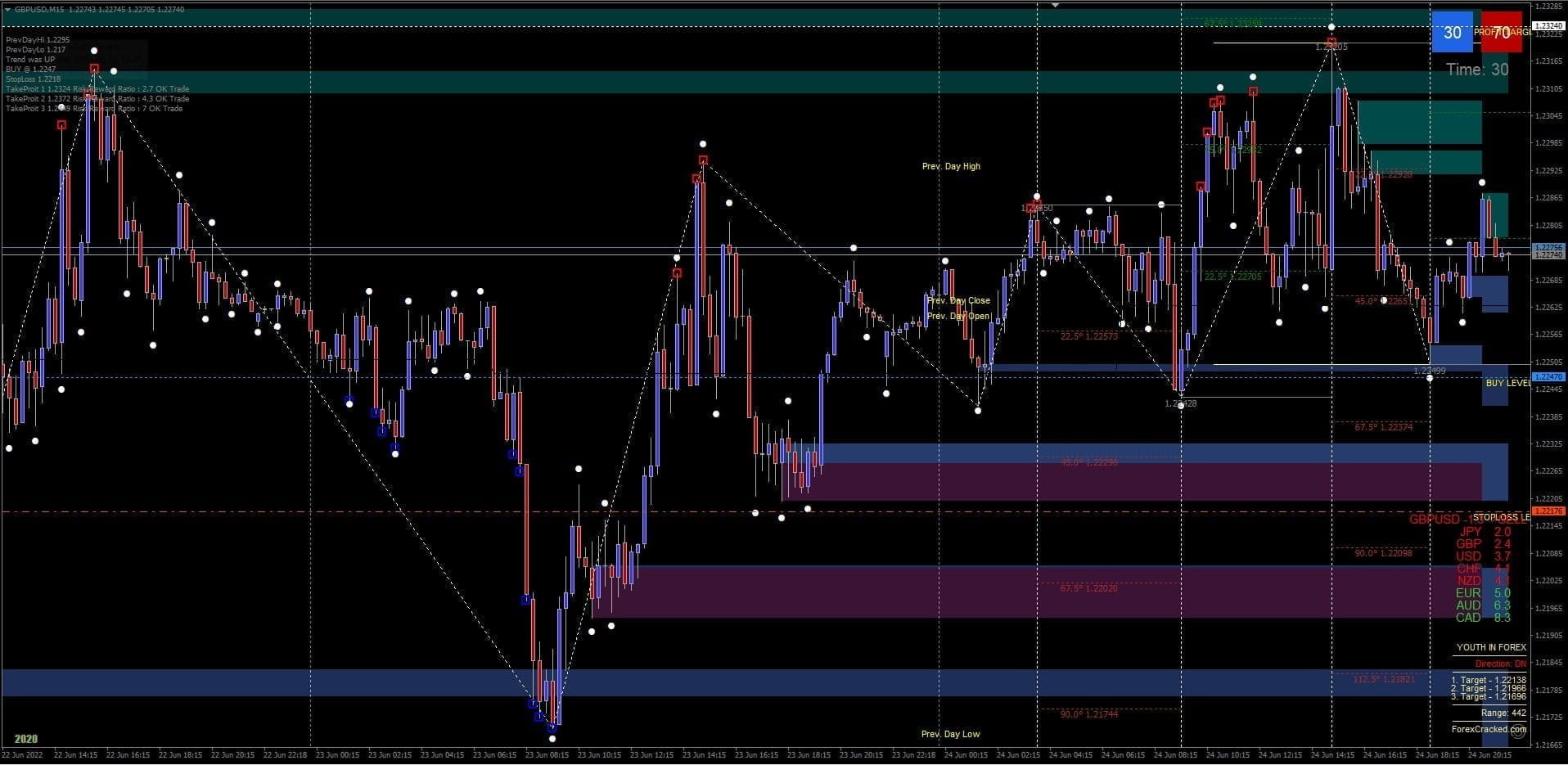The width and height of the screenshot is (1568, 765).
Task: Click the Direction: DN indicator text
Action: 1500,664
